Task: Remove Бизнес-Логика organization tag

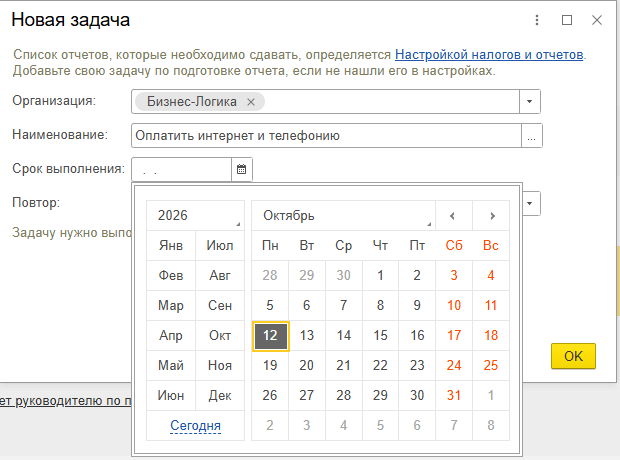Action: [x=251, y=102]
